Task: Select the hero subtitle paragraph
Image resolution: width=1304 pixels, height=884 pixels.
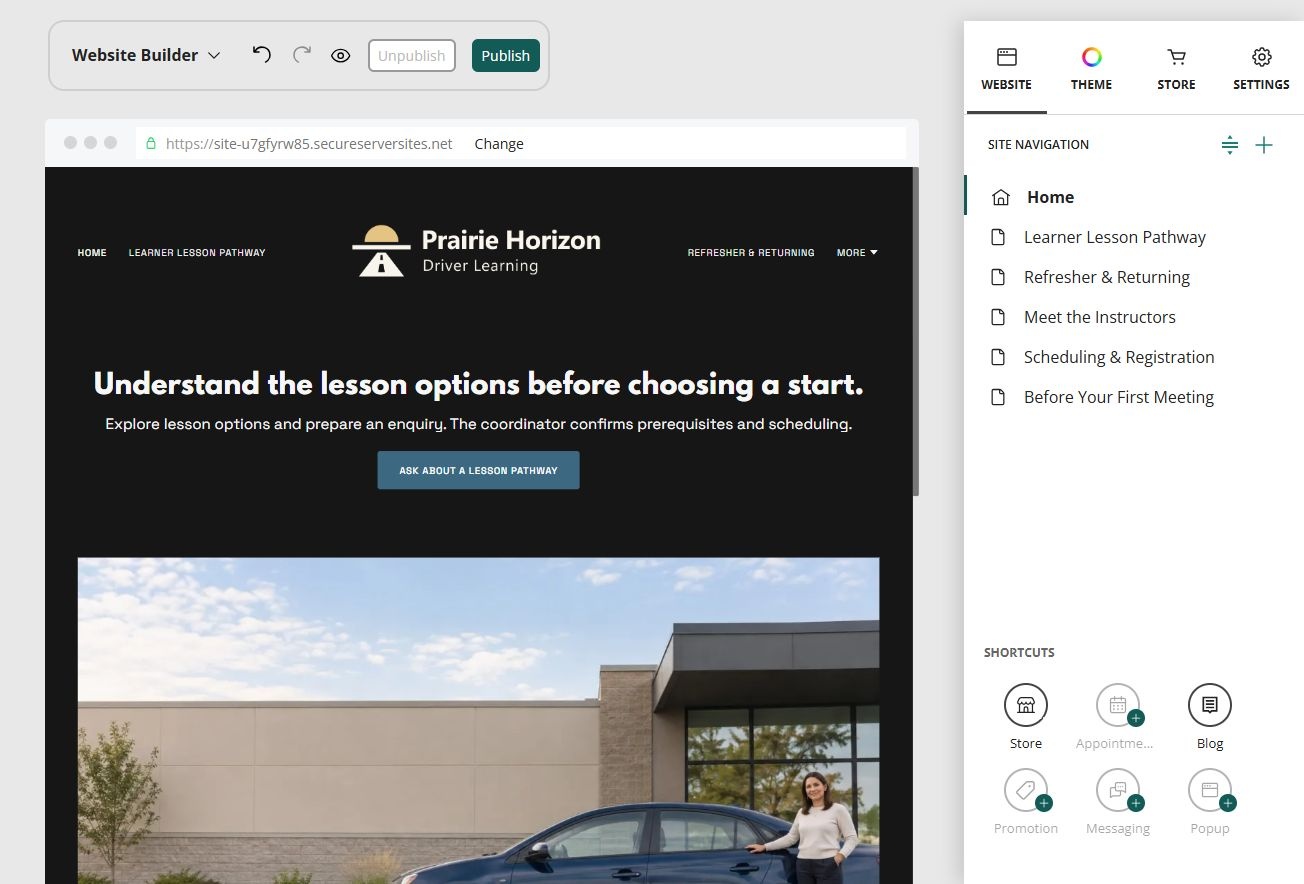Action: (x=478, y=424)
